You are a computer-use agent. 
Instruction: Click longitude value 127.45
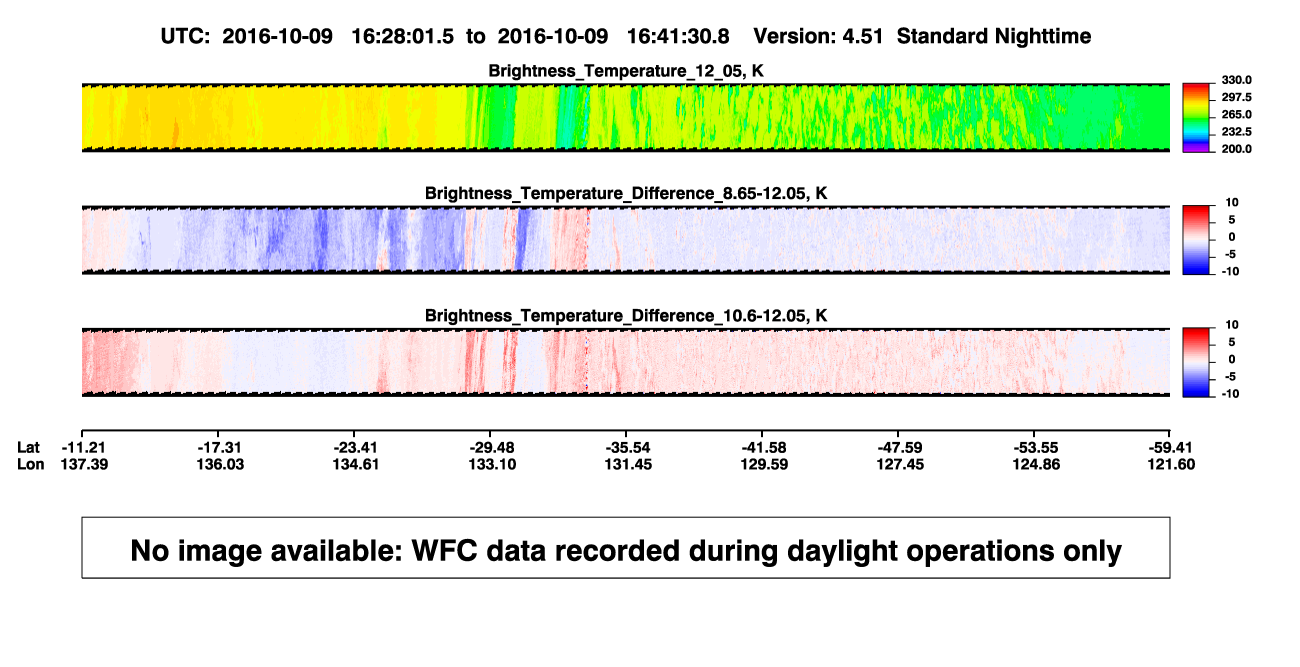pos(902,464)
